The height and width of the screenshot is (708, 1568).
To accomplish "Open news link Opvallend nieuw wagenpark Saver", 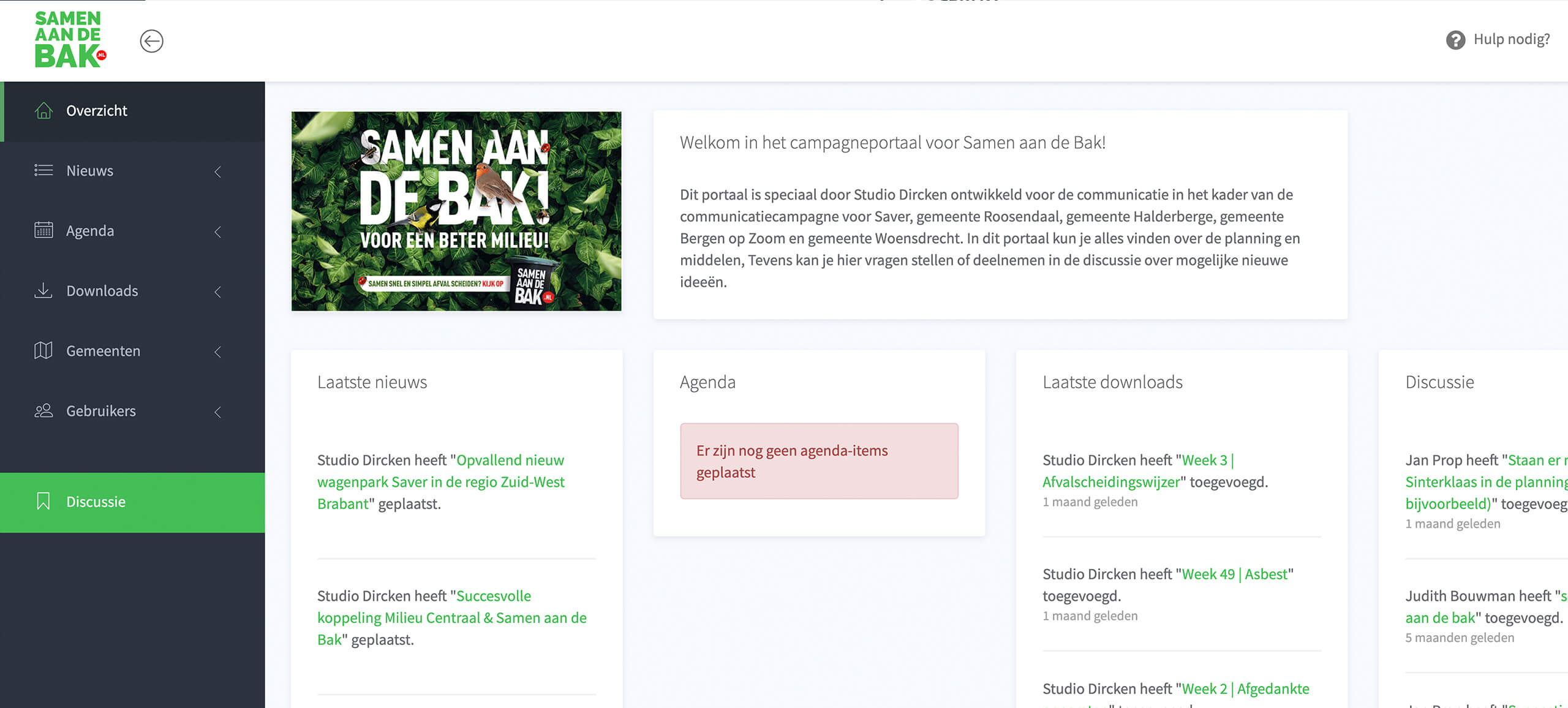I will [440, 482].
